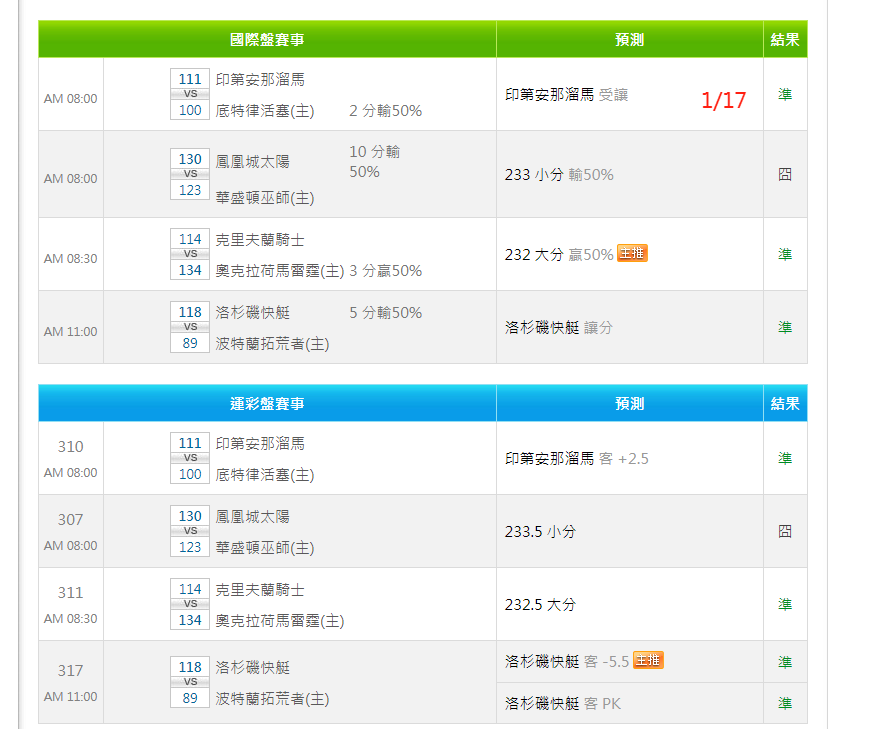The width and height of the screenshot is (891, 729).
Task: Click the 結果 header in the 國際盤賽事 table
Action: 785,39
